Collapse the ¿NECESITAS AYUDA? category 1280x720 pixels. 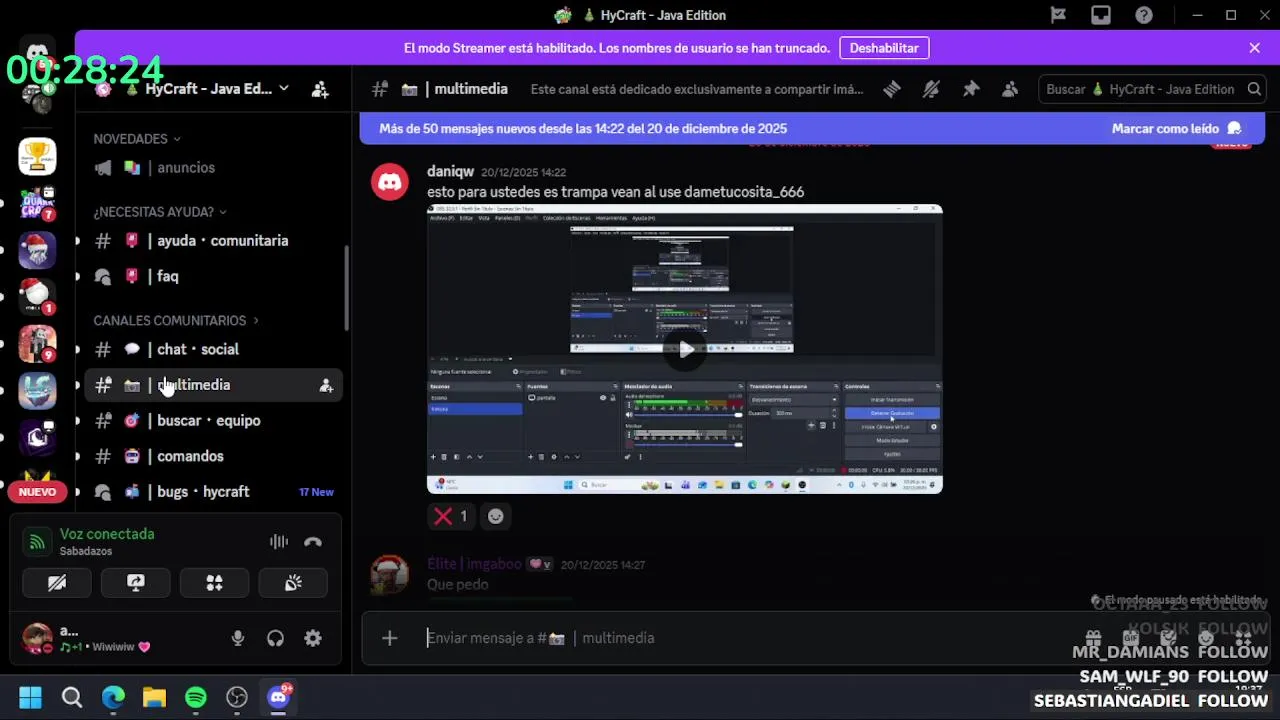point(160,212)
